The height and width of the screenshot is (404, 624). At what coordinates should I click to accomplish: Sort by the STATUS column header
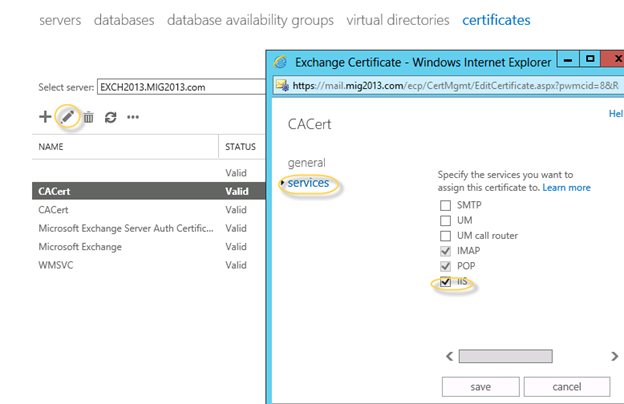pyautogui.click(x=240, y=147)
